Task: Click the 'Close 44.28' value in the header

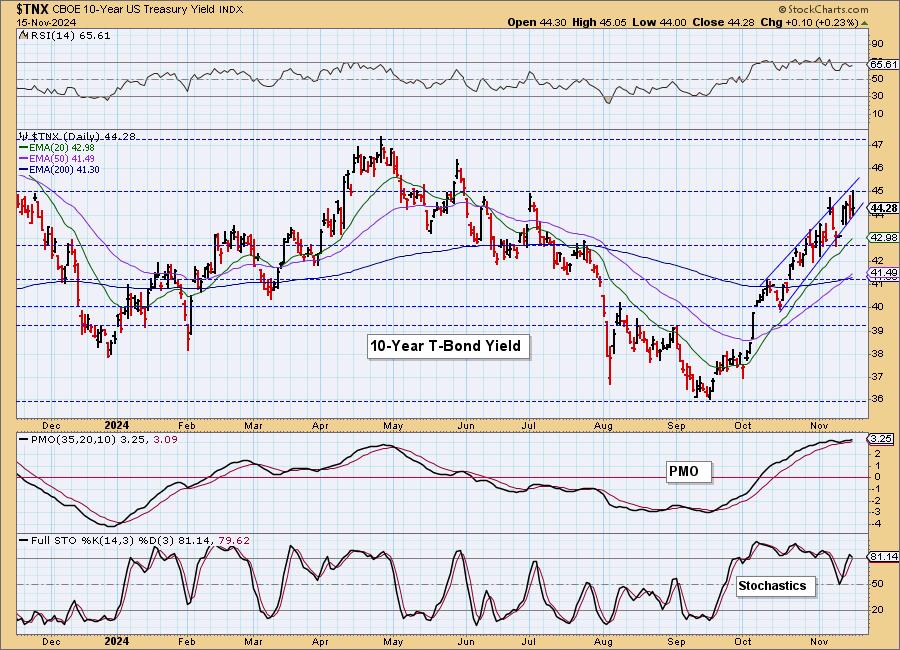Action: point(723,22)
